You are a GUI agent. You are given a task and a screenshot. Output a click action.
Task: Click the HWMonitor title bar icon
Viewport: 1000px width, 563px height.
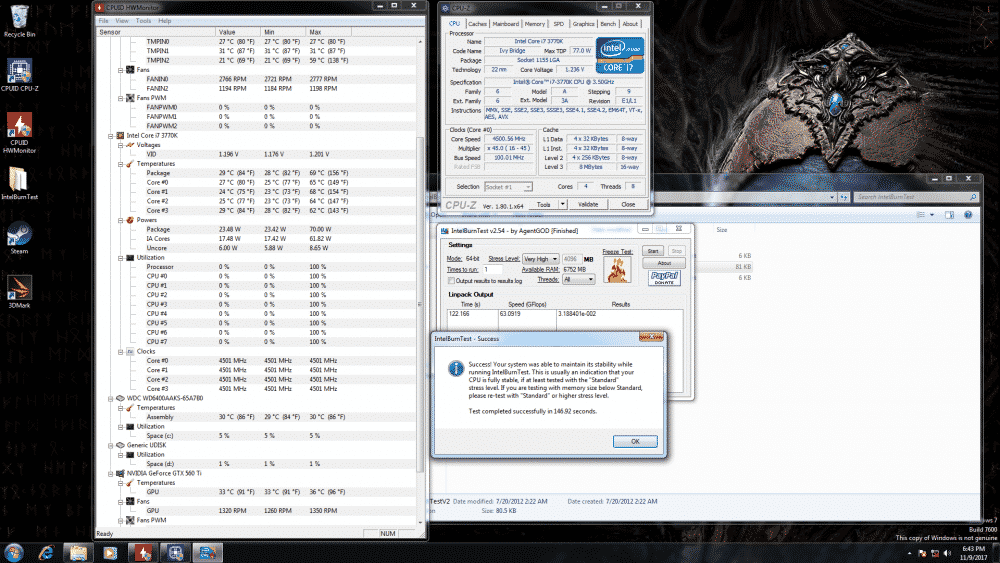click(x=99, y=8)
